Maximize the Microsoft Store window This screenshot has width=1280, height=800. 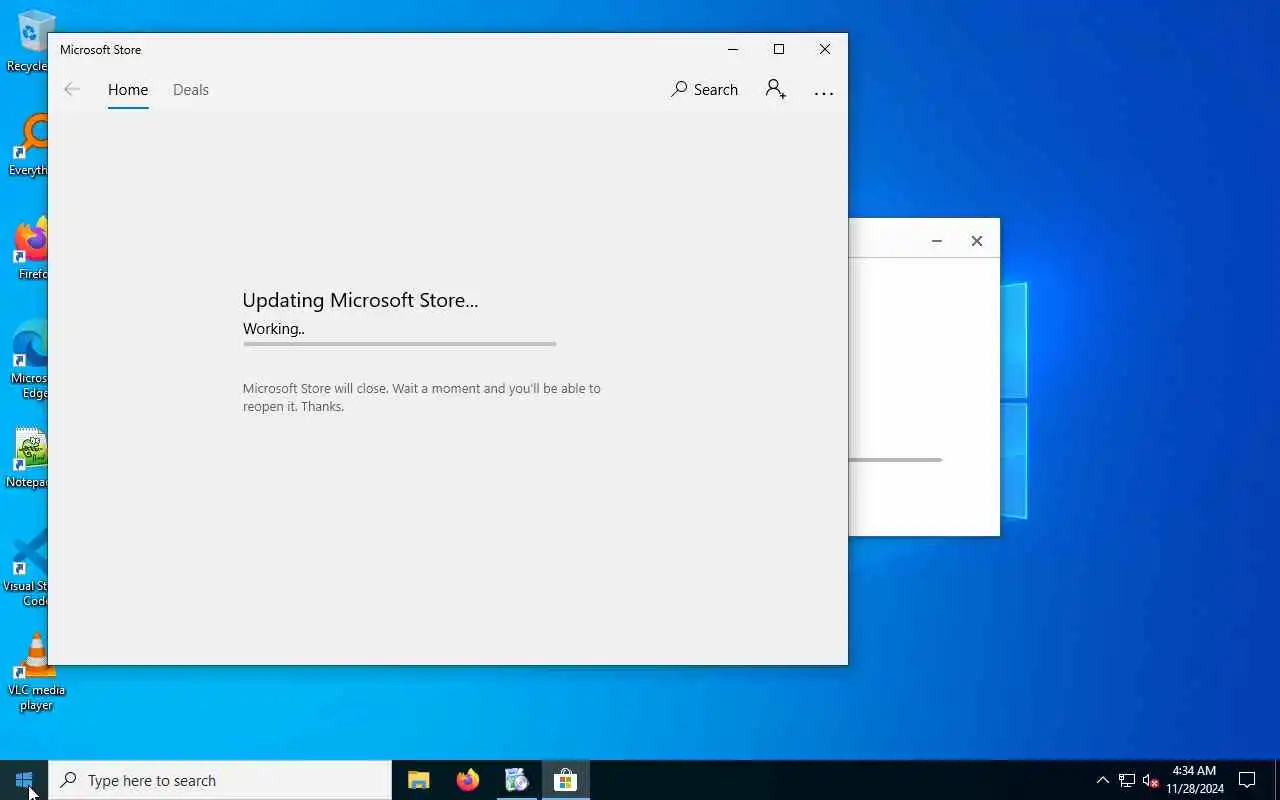tap(779, 49)
